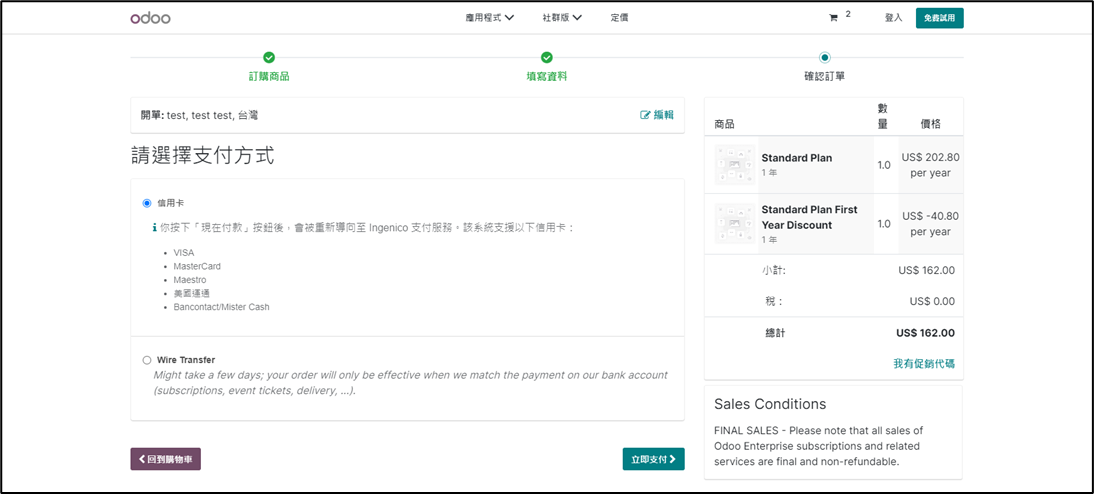1094x494 pixels.
Task: Click the 我有促銷代碼 link
Action: [x=924, y=364]
